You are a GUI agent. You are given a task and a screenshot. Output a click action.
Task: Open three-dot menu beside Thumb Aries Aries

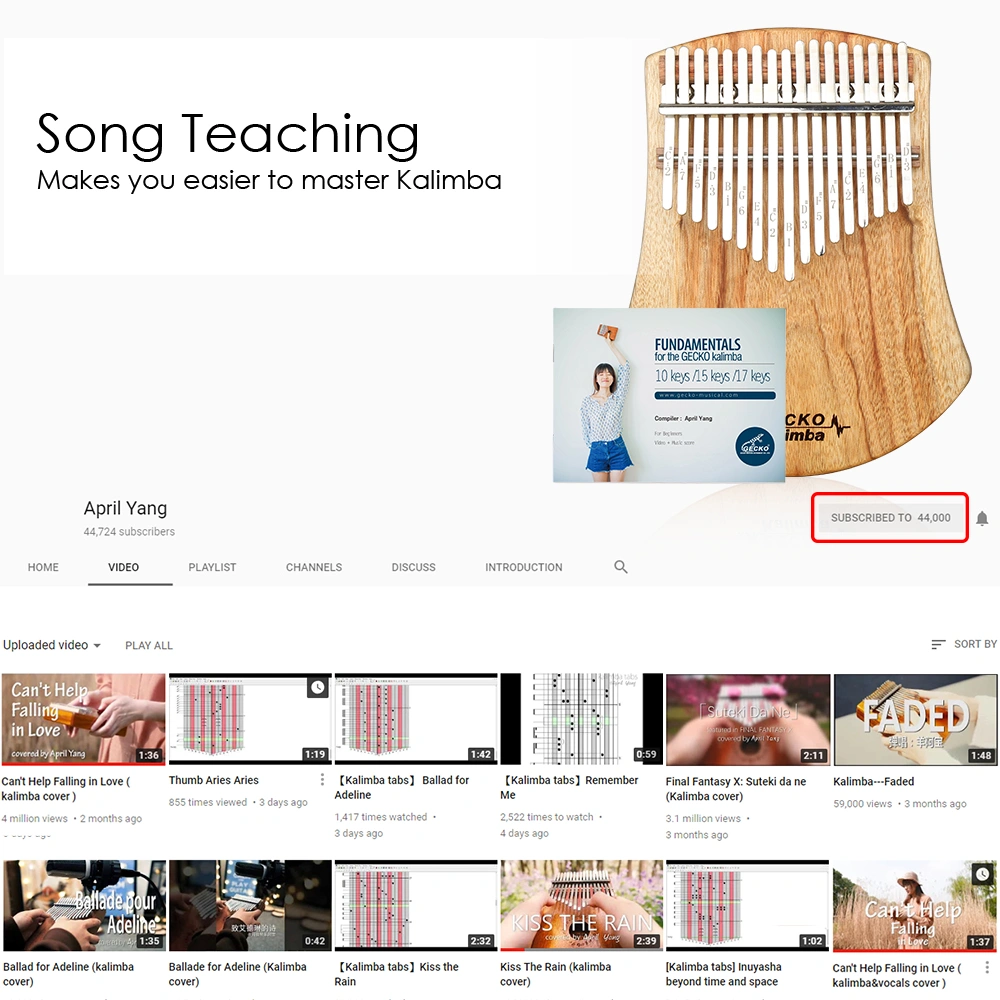322,780
